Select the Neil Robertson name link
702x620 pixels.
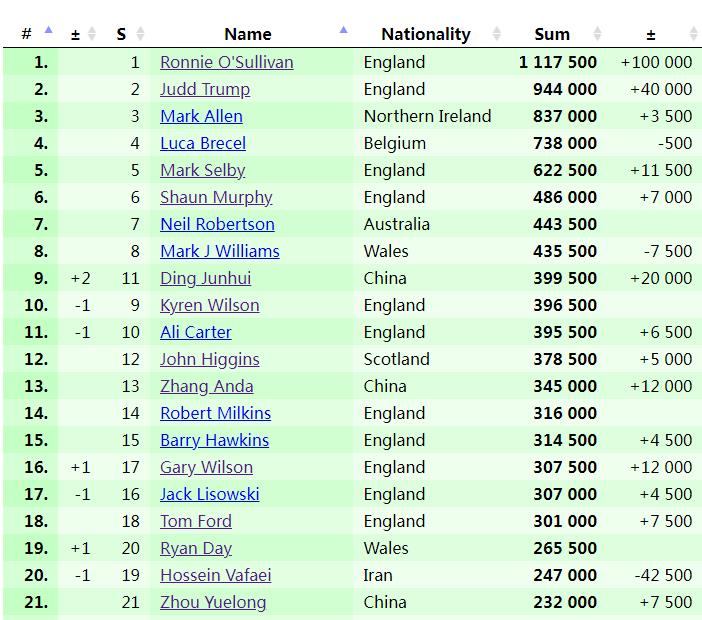pos(217,224)
